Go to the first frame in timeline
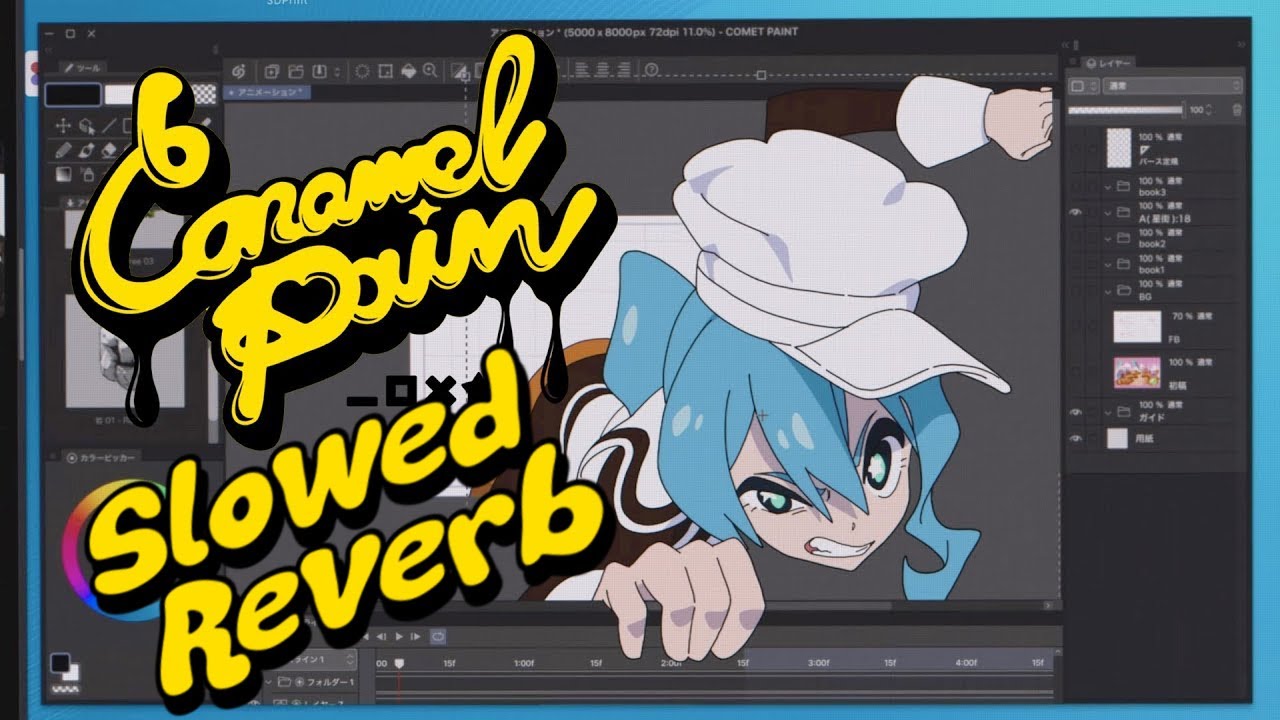1280x720 pixels. [x=364, y=636]
